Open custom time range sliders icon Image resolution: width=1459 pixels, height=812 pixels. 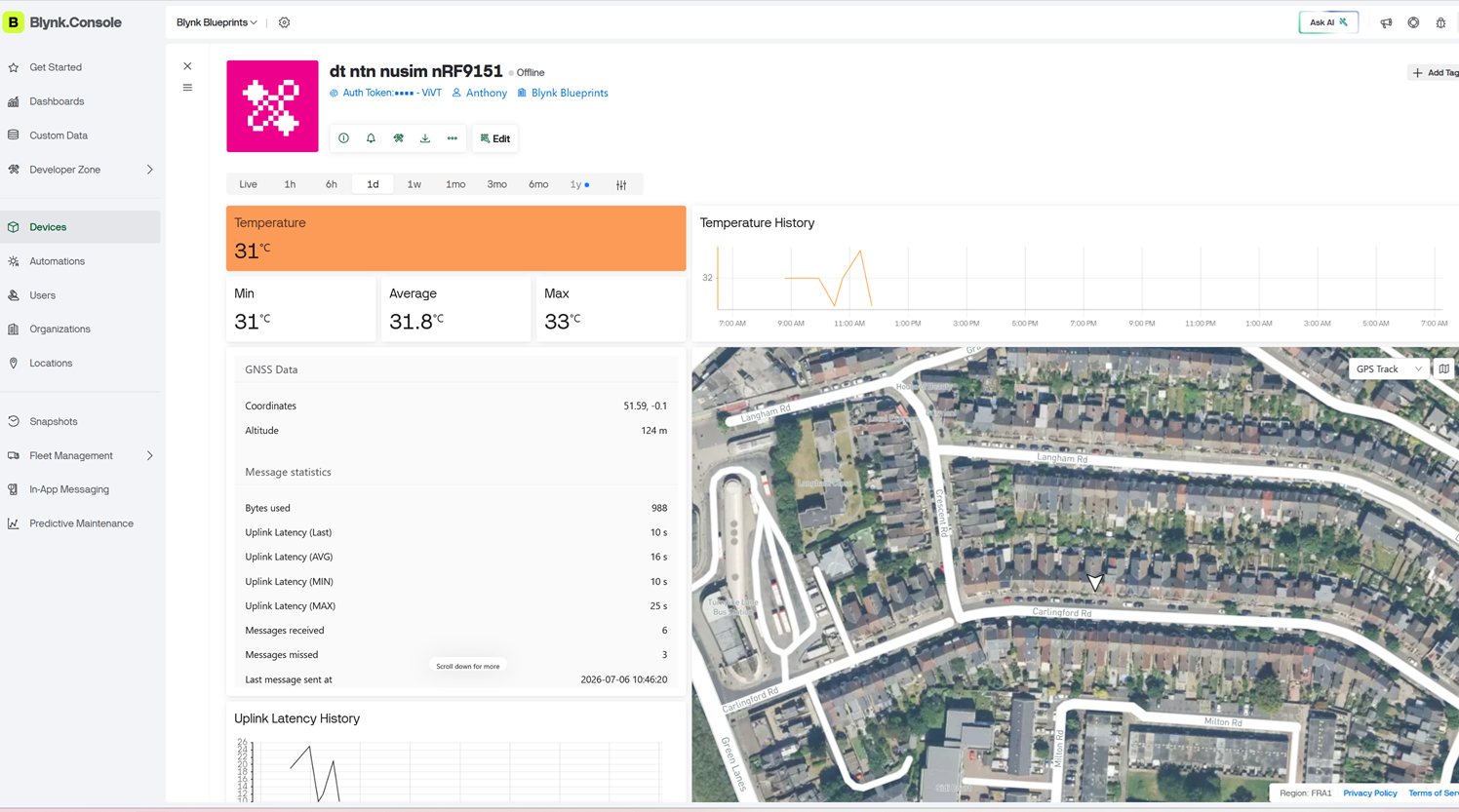tap(621, 184)
